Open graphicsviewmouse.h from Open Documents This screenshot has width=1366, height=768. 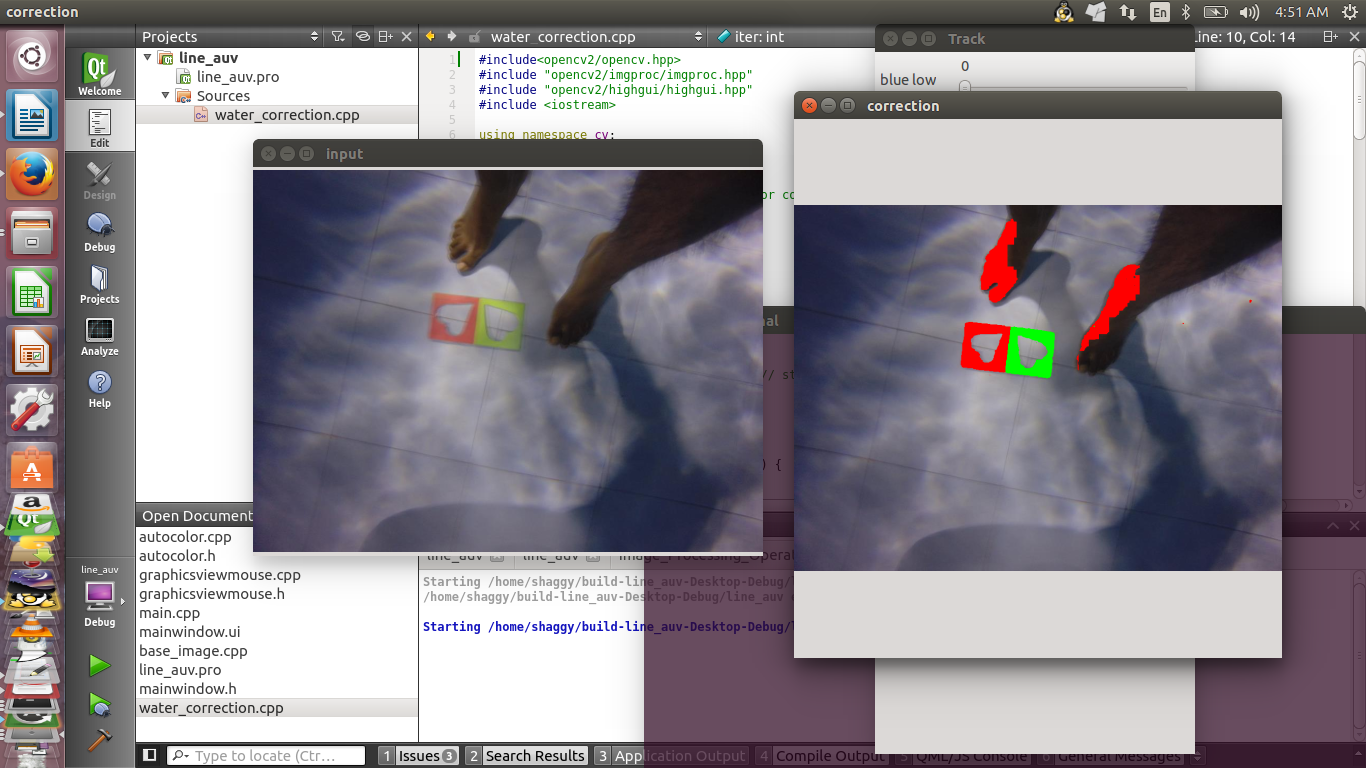212,594
